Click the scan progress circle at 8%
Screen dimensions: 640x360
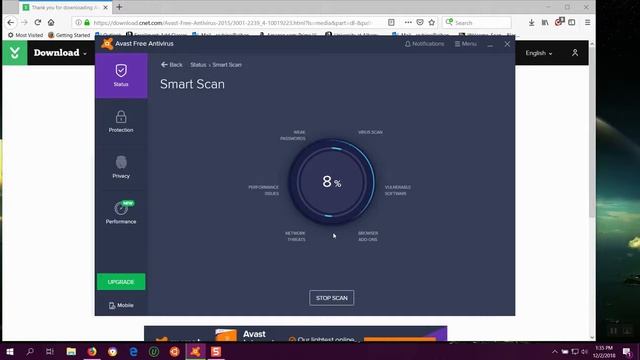tap(331, 182)
